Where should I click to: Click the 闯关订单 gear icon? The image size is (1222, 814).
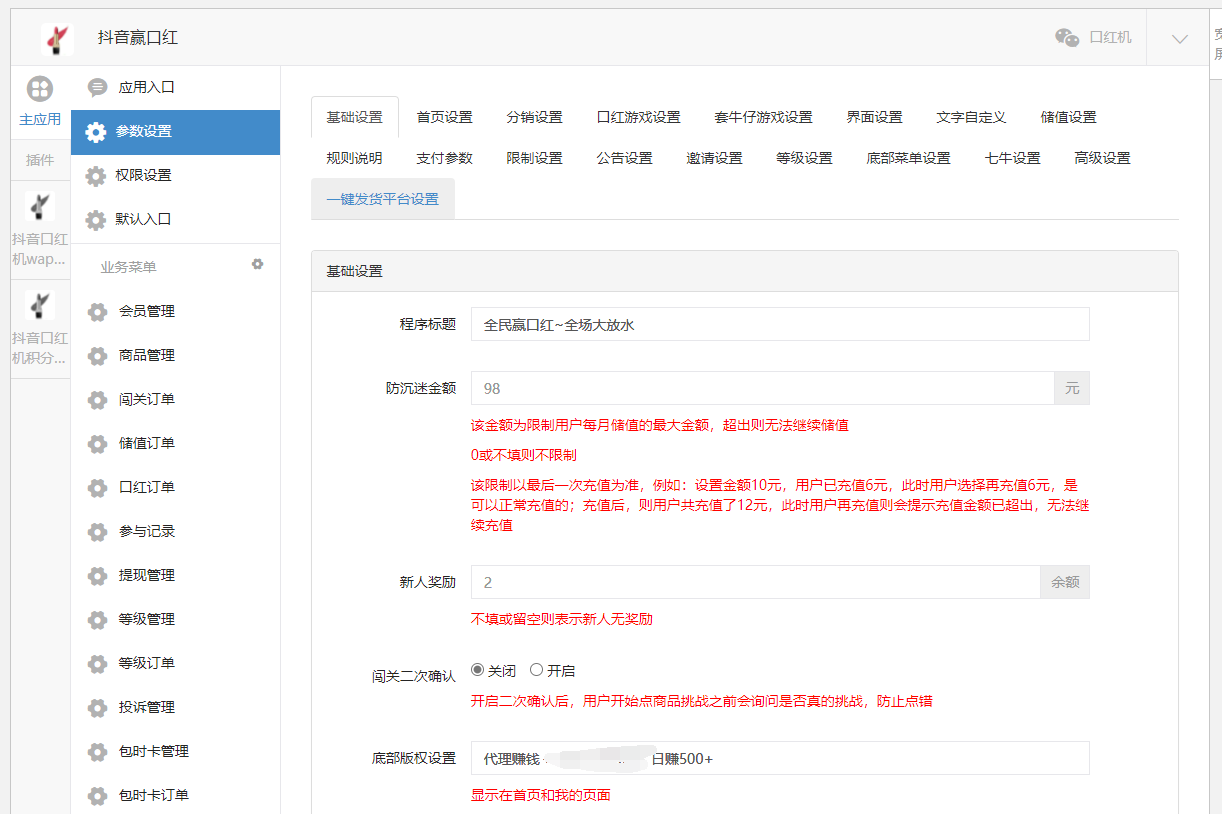point(96,399)
